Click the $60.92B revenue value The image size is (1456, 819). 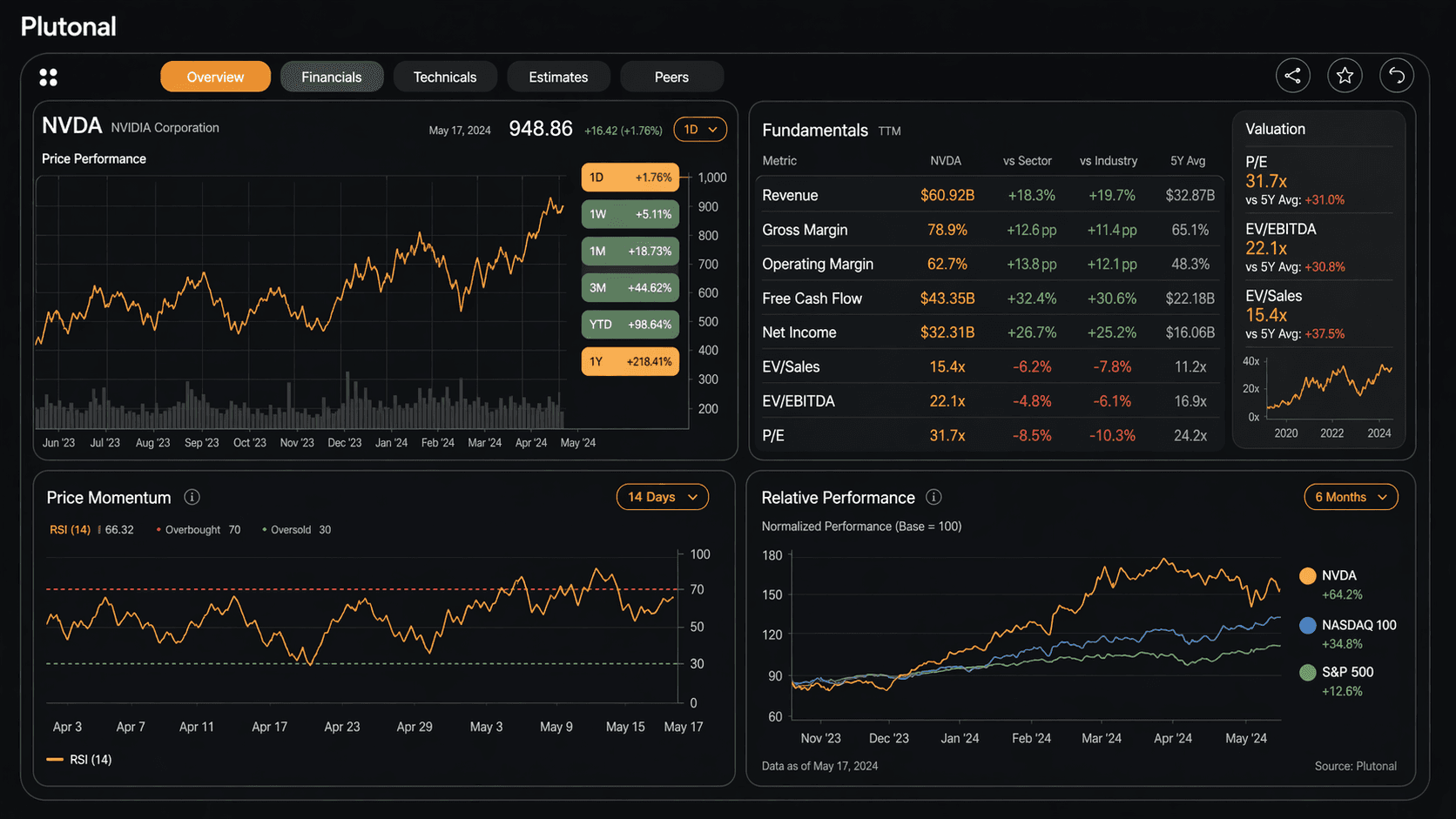tap(947, 195)
